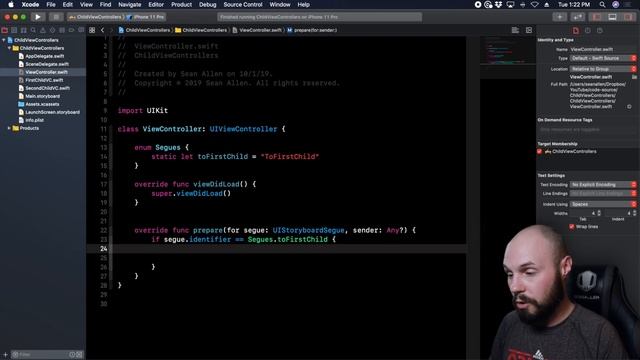Adjust the Indent width stepper
This screenshot has height=360, width=640.
pos(634,213)
